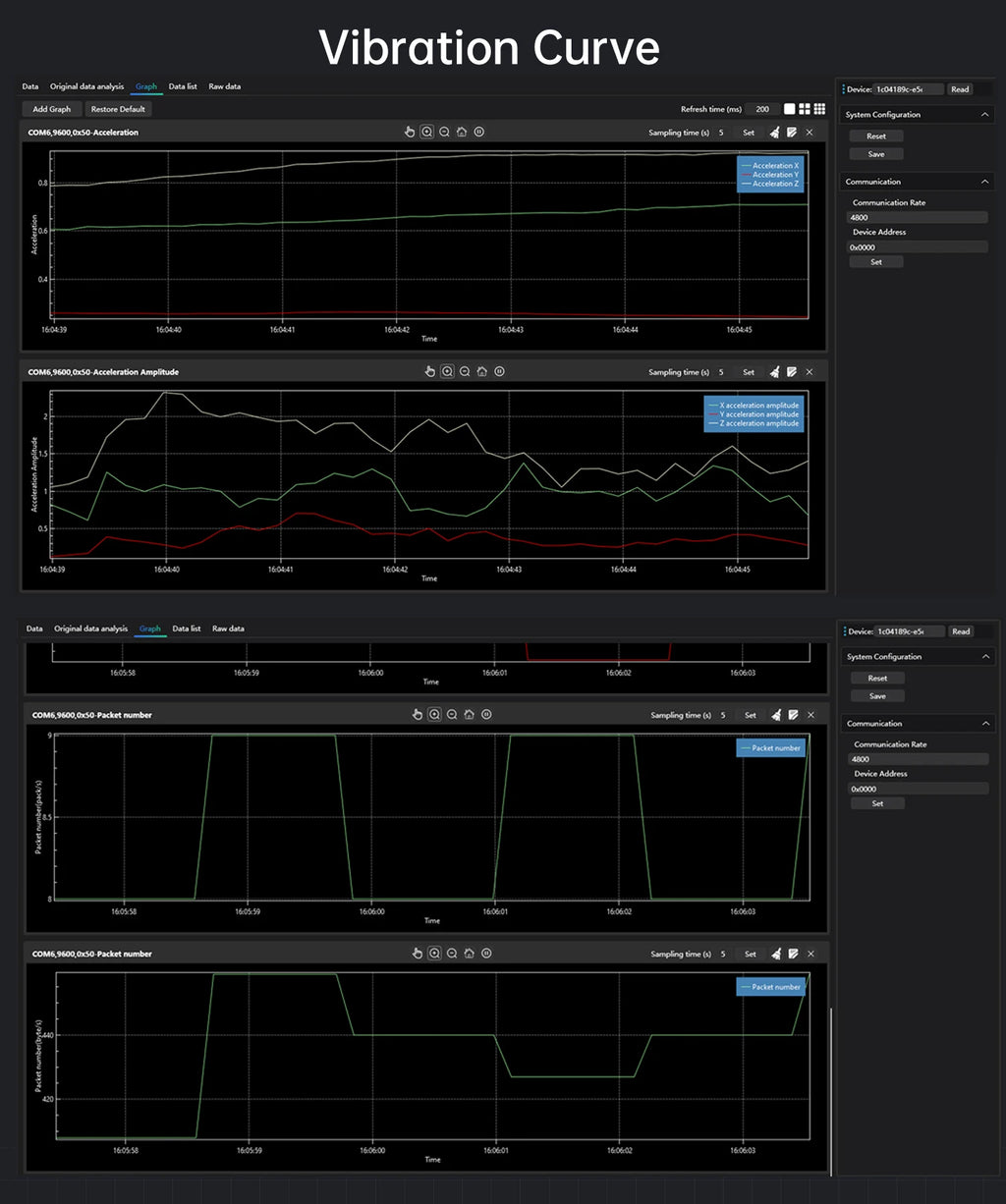Select pan hand in byte/s Packet number graph
Screen dimensions: 1006x1204
click(417, 953)
